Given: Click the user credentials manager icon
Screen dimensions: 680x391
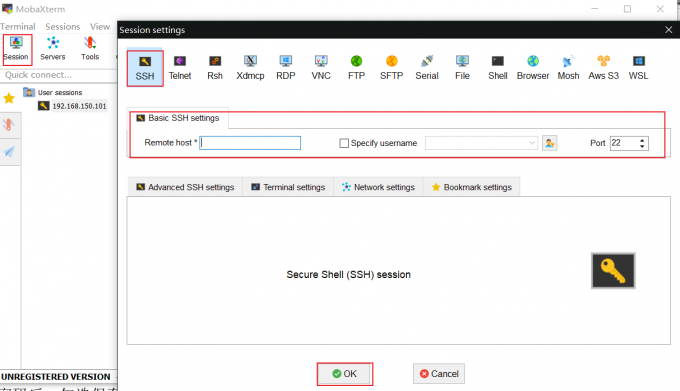Looking at the screenshot, I should [549, 143].
